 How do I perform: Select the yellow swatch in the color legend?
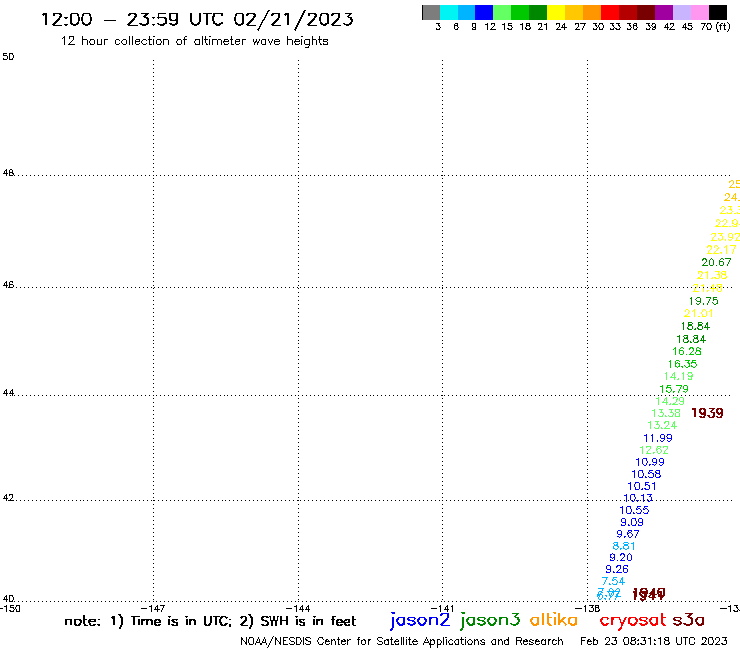(556, 12)
